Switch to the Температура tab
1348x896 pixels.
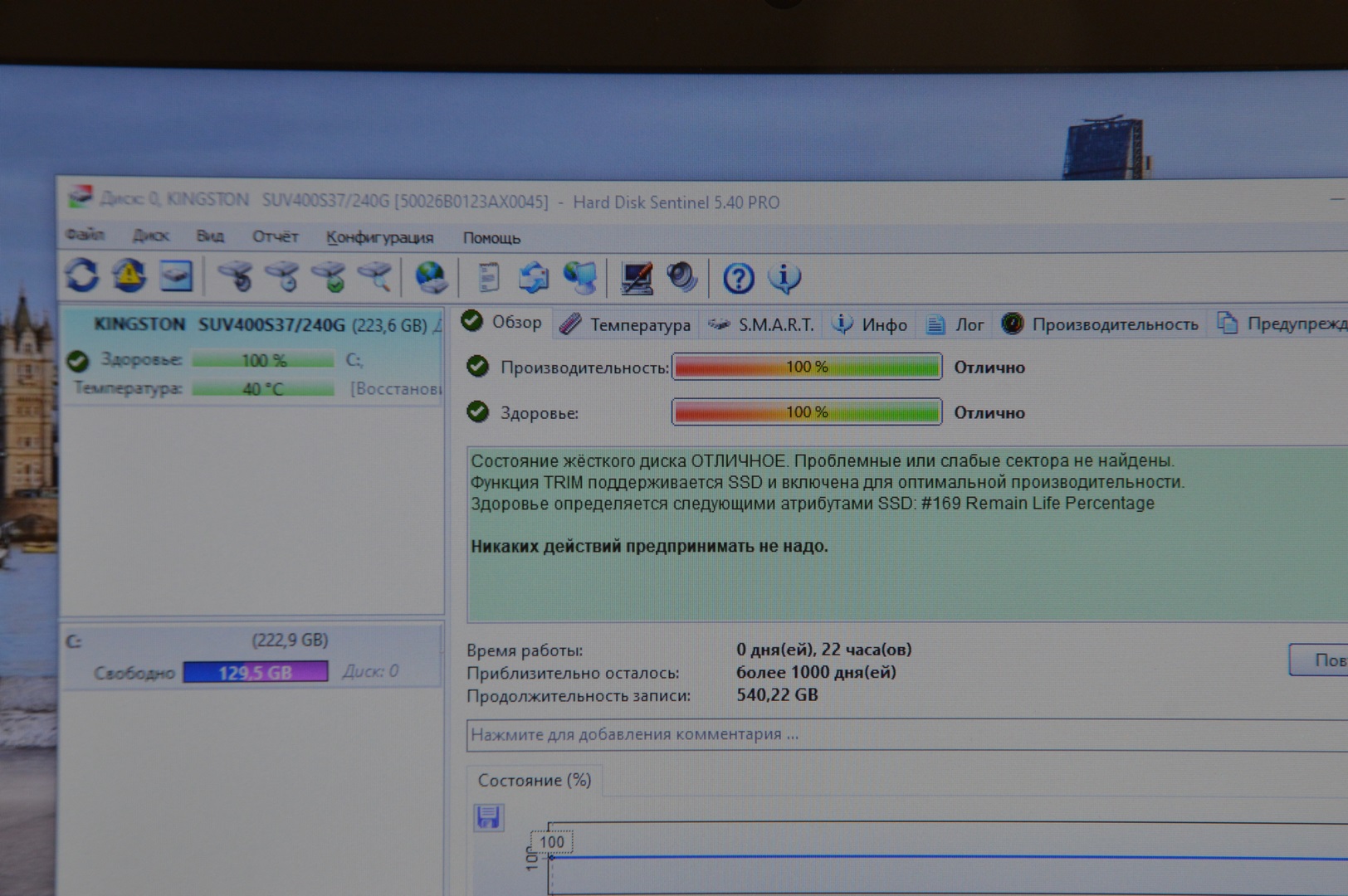click(626, 324)
